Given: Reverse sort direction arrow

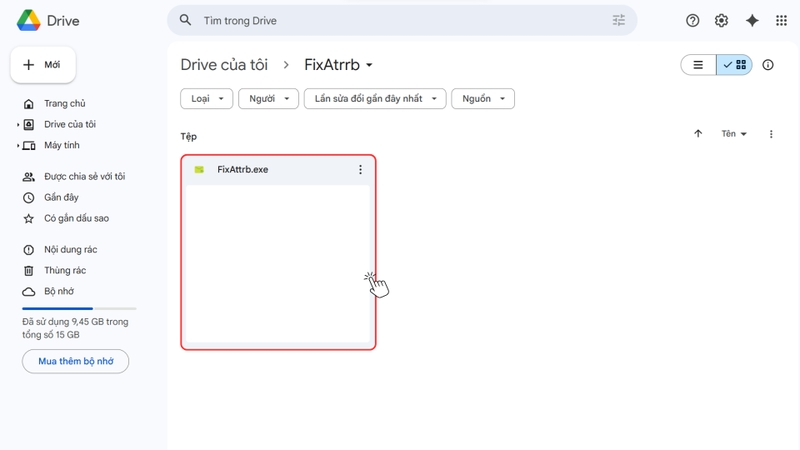Looking at the screenshot, I should coord(698,134).
